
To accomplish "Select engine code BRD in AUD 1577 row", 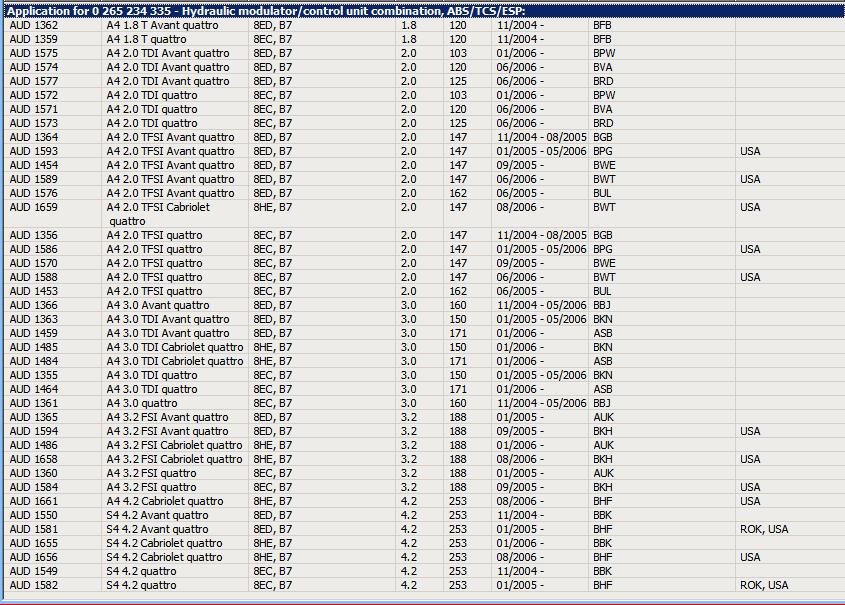I will pyautogui.click(x=603, y=81).
